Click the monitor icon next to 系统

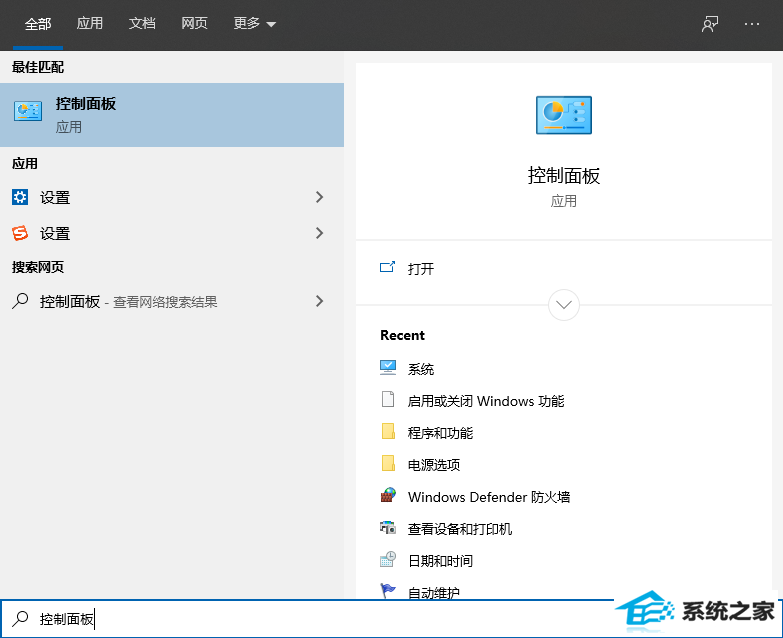click(x=388, y=367)
